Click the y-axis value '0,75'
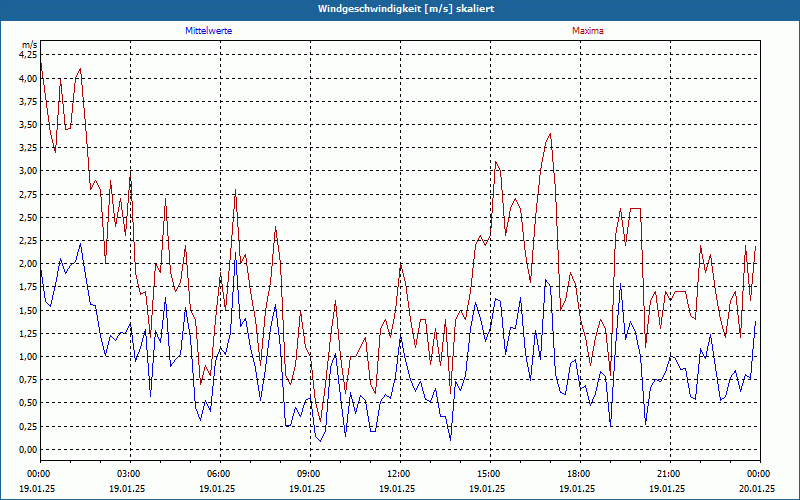Screen dimensions: 800x500 (x=29, y=380)
